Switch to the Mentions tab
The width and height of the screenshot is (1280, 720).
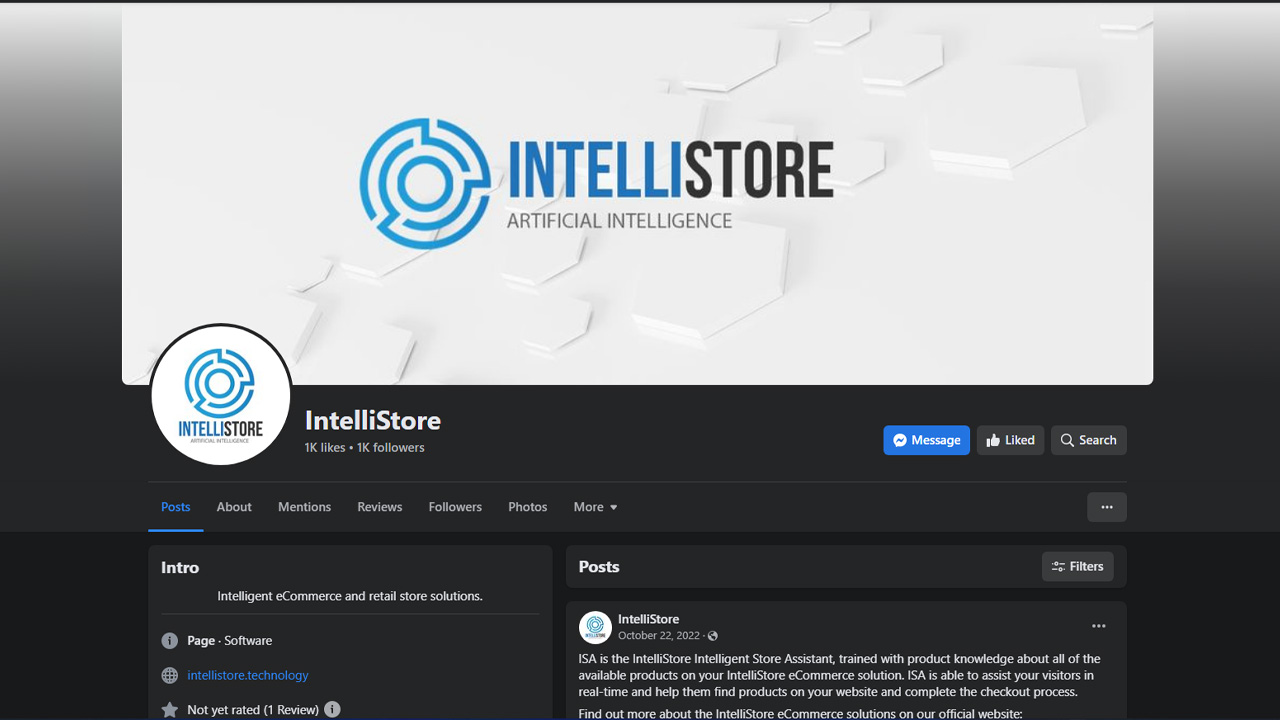(304, 507)
